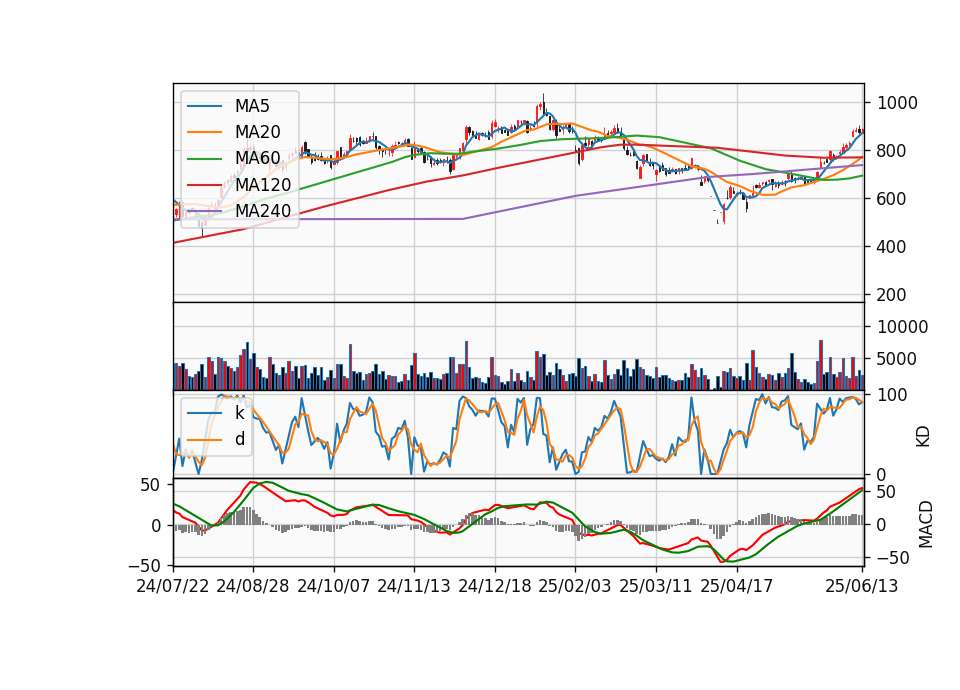Click the blue MA5 legend line sample

click(204, 107)
